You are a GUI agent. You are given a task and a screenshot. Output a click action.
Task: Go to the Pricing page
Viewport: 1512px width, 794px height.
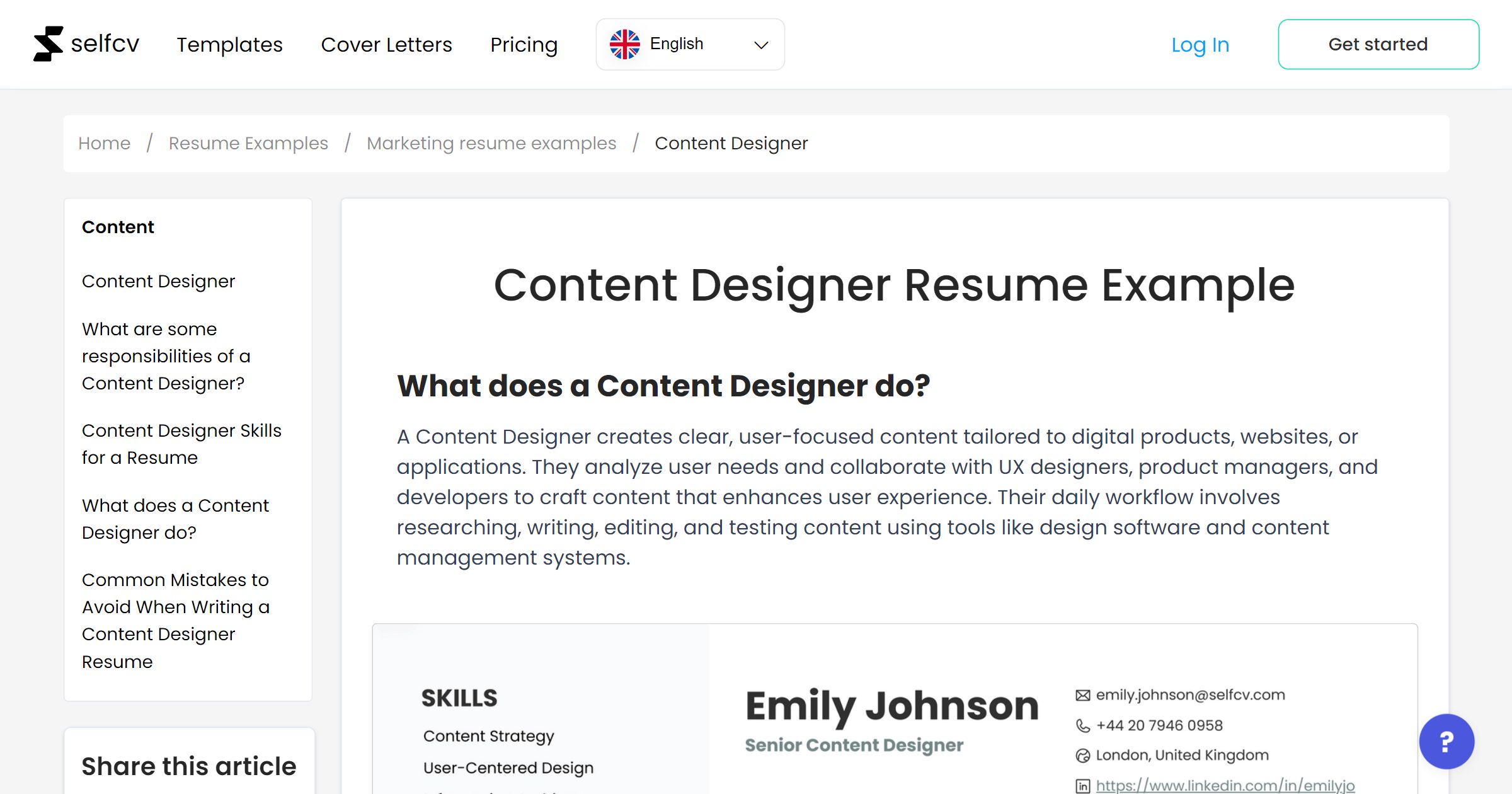[x=524, y=44]
